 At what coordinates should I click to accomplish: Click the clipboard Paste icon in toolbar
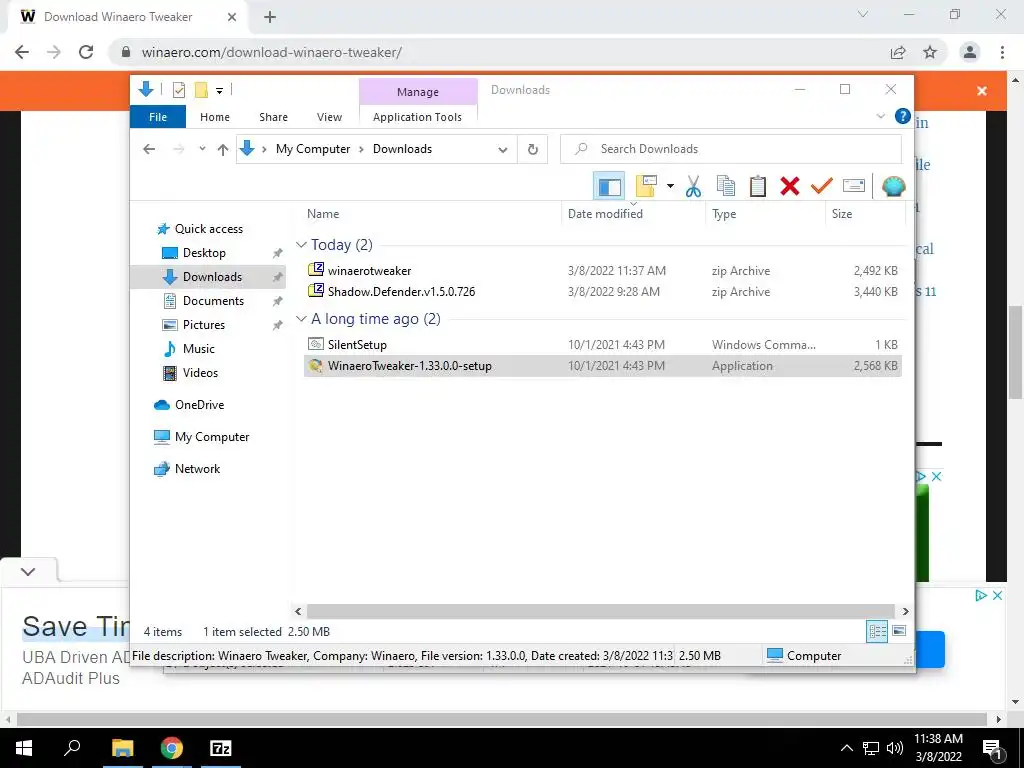point(758,187)
